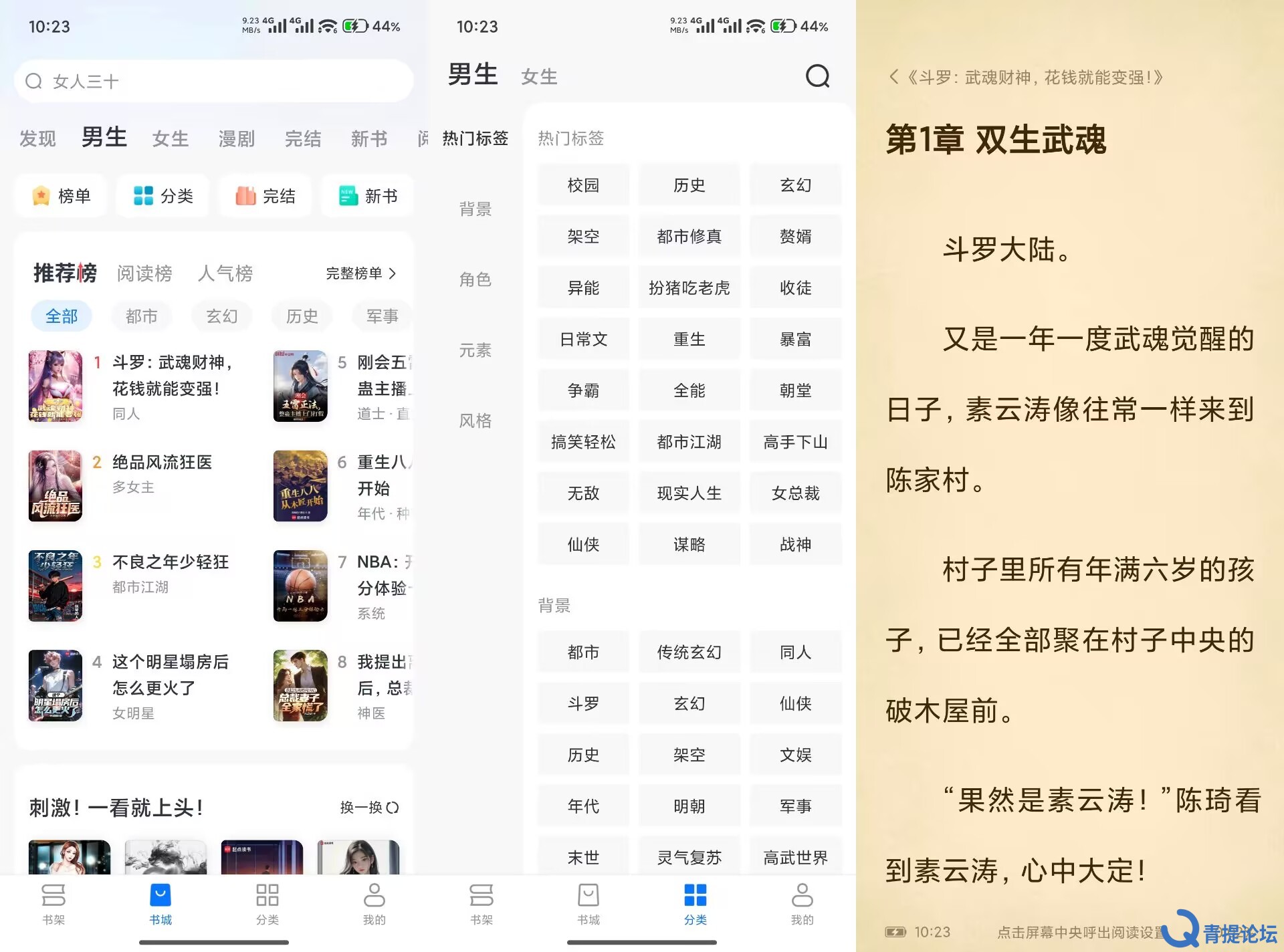Click the search field showing 女人三十

(x=214, y=82)
